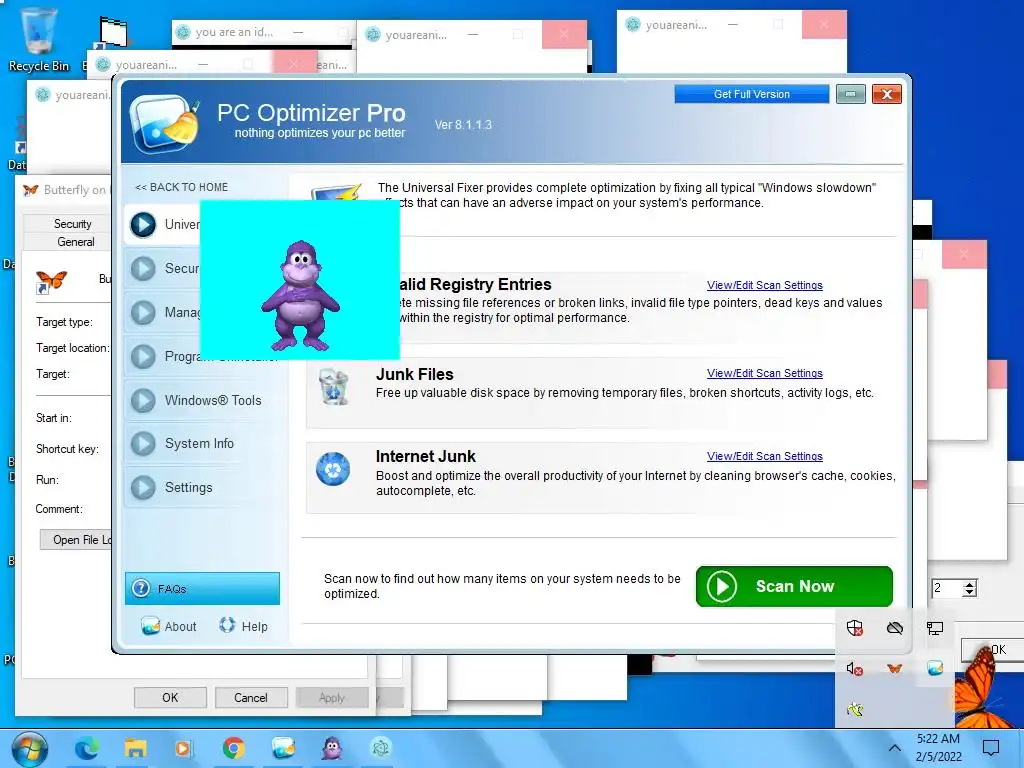The height and width of the screenshot is (768, 1024).
Task: Click the Junk Files heading text
Action: [415, 374]
